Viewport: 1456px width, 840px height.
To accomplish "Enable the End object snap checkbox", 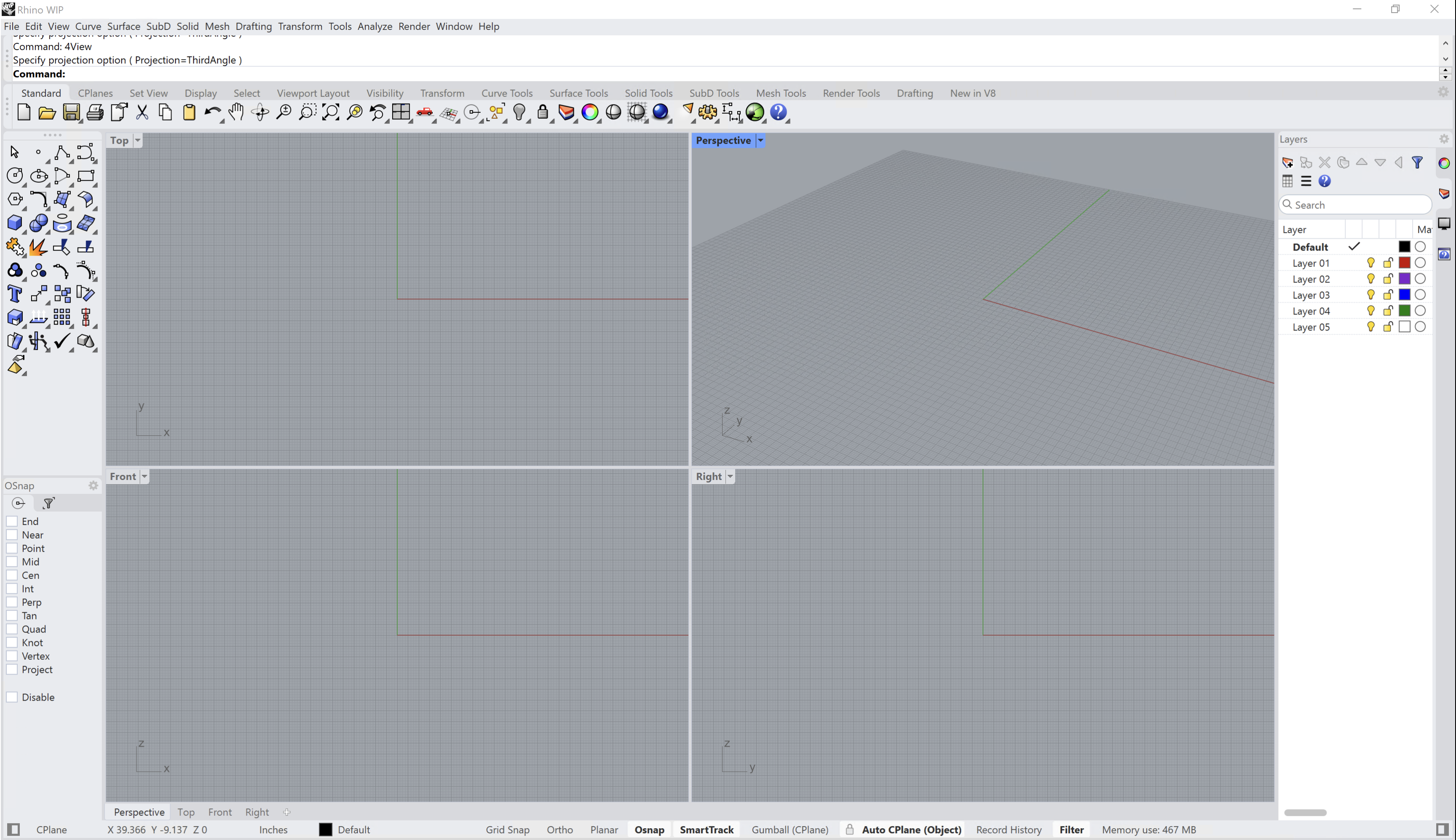I will coord(12,521).
